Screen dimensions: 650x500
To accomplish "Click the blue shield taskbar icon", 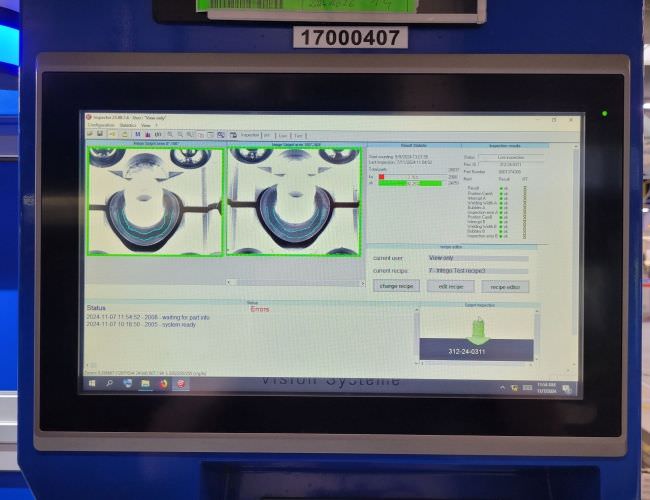I will [x=127, y=384].
